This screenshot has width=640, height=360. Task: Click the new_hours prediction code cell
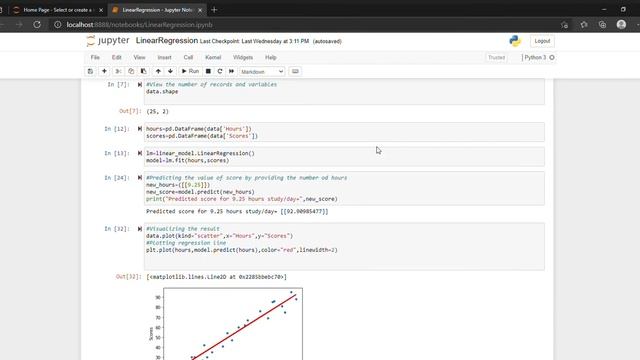click(344, 189)
